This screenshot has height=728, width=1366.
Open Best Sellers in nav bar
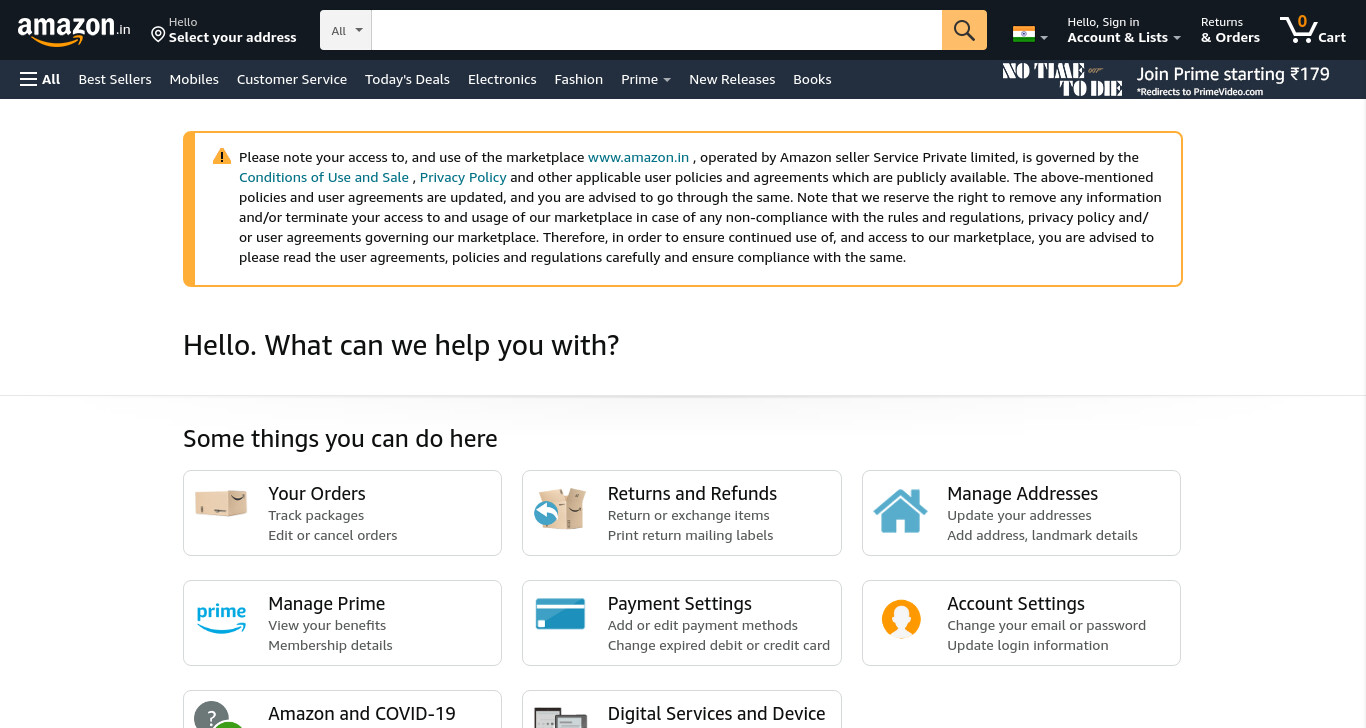point(115,79)
